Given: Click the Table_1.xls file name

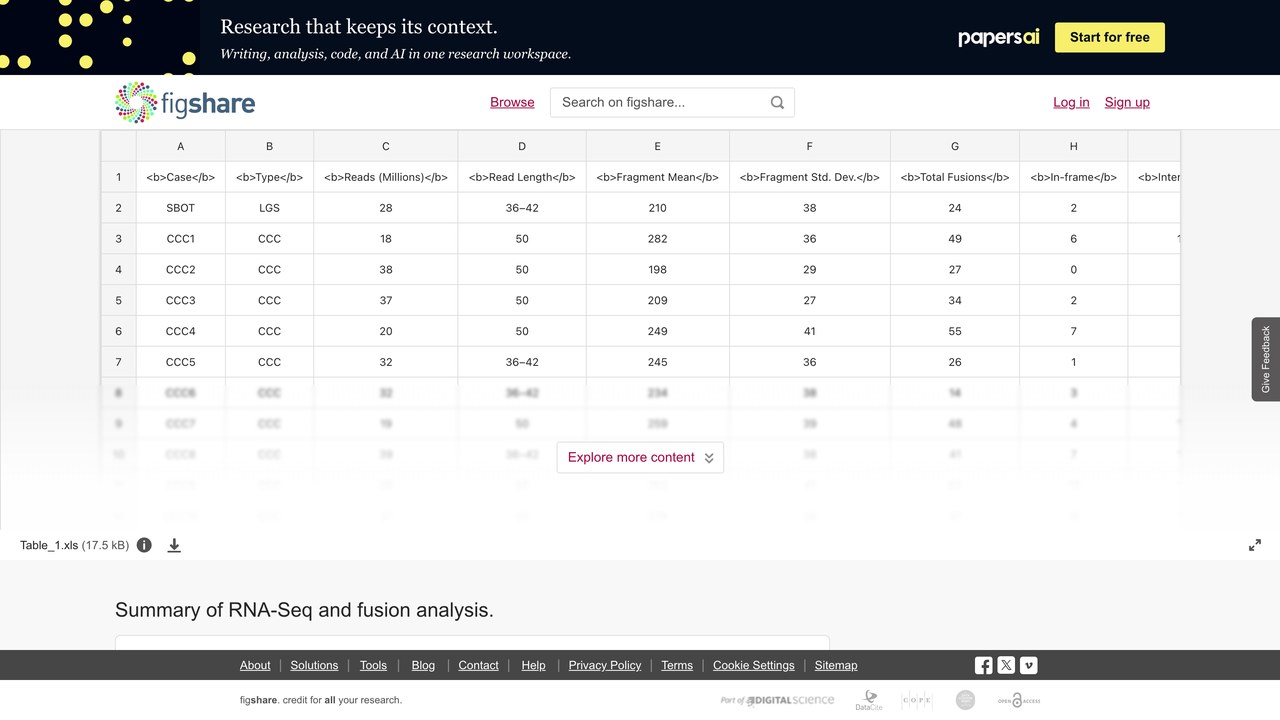Looking at the screenshot, I should pyautogui.click(x=49, y=545).
